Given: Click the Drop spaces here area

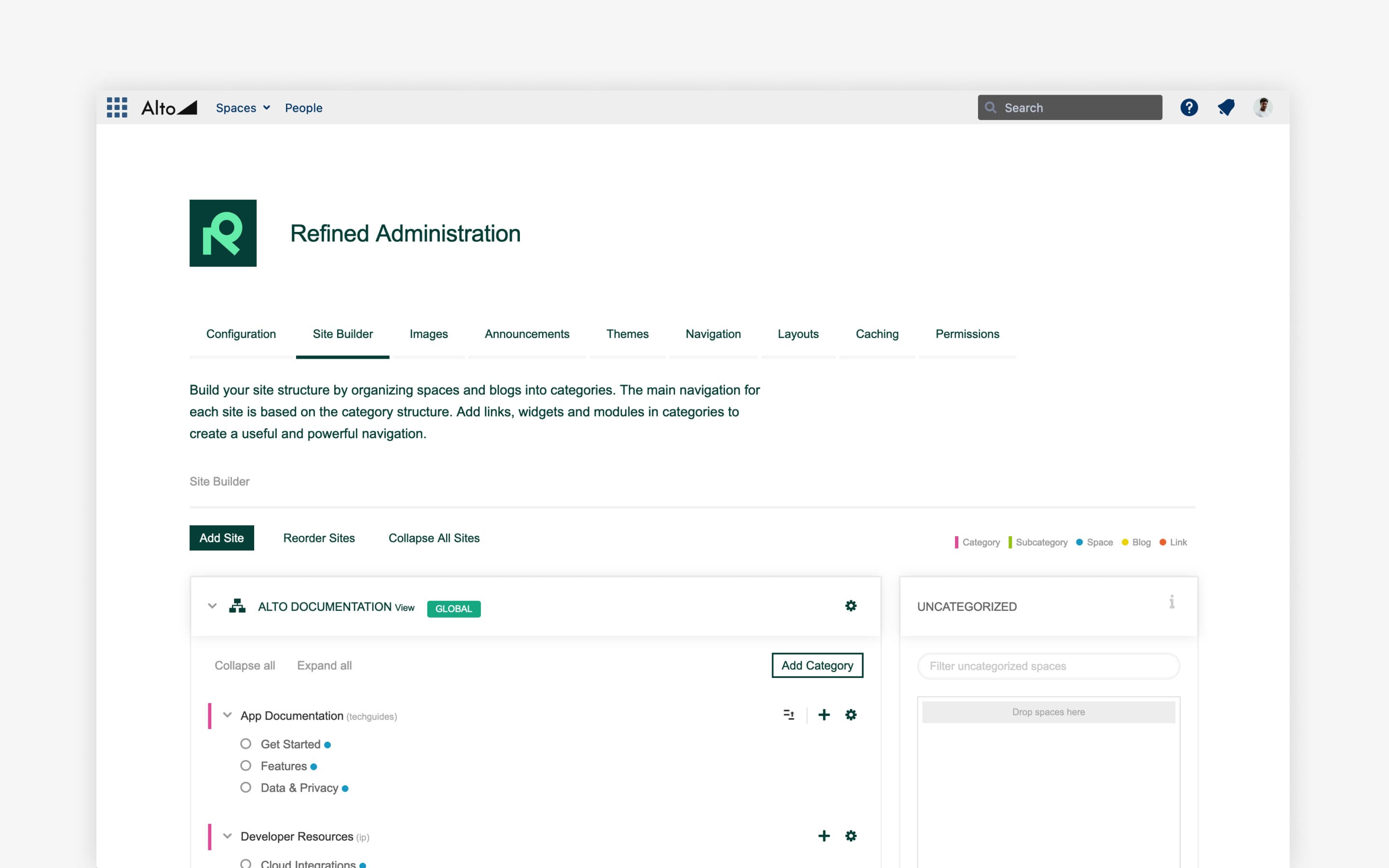Looking at the screenshot, I should coord(1049,712).
